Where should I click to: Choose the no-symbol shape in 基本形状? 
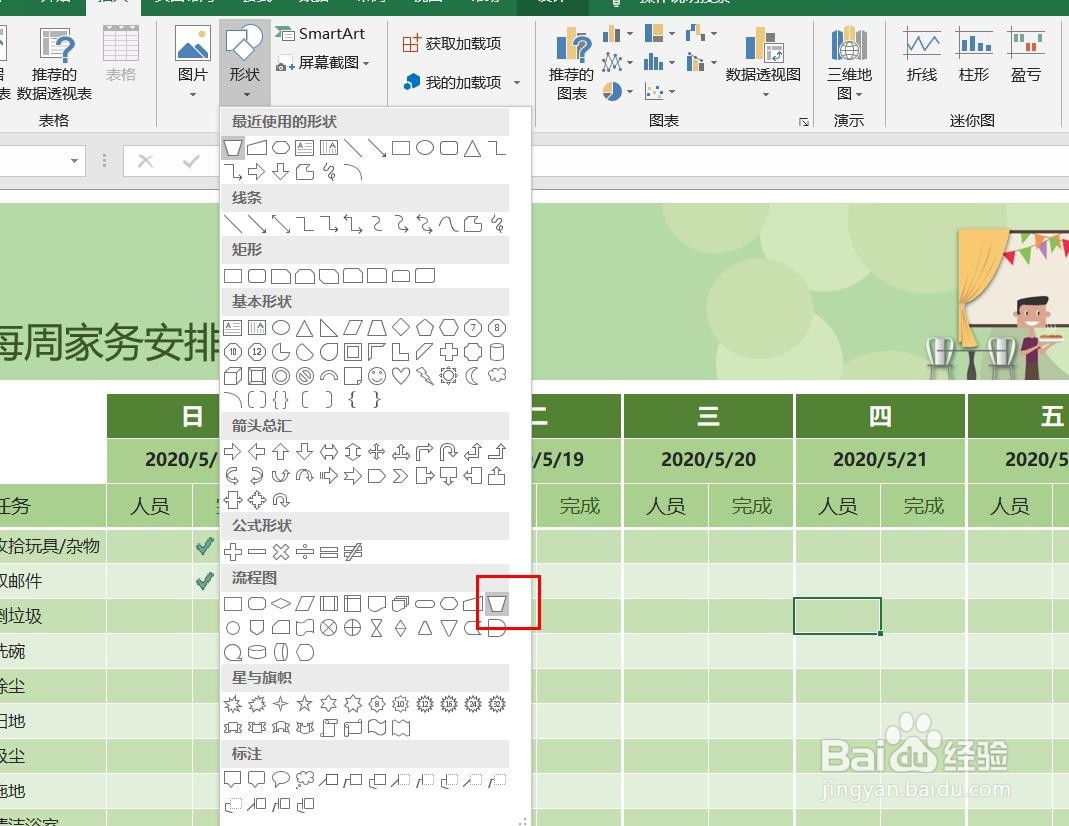[x=305, y=376]
